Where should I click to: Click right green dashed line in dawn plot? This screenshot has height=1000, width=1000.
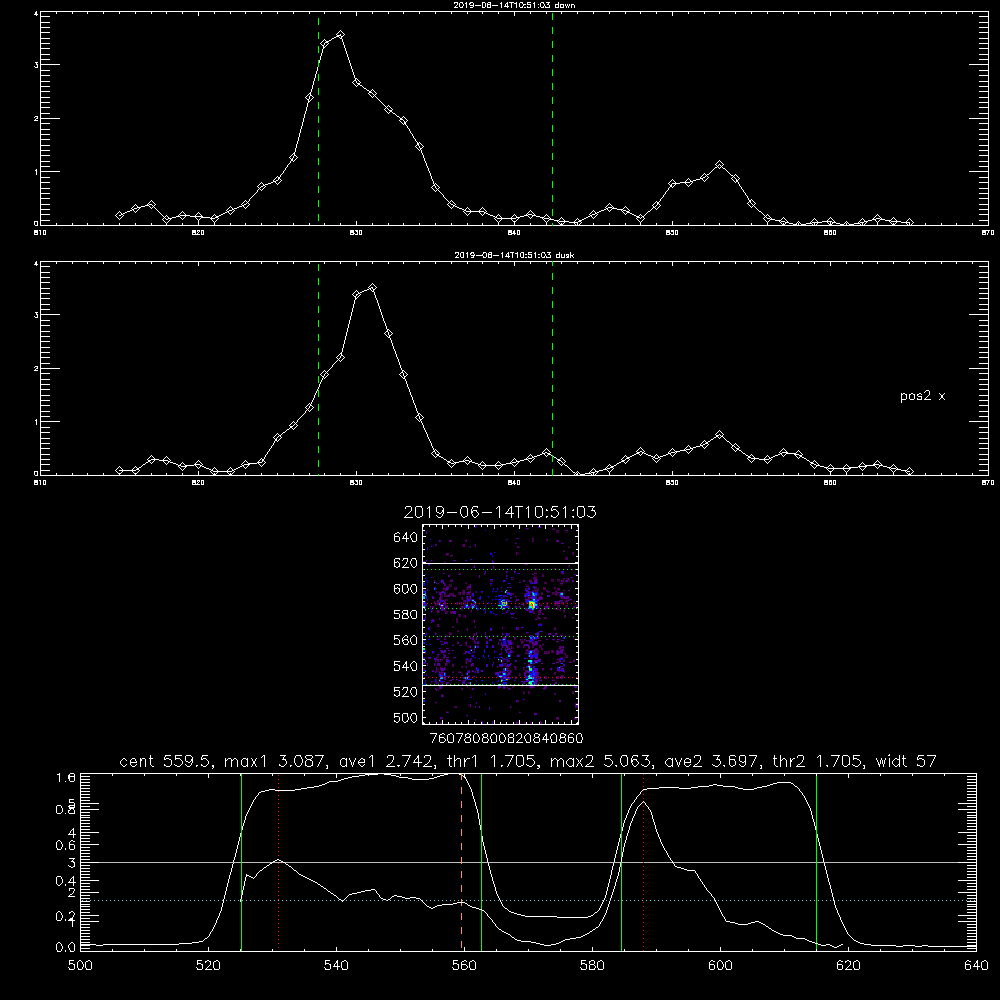(552, 119)
